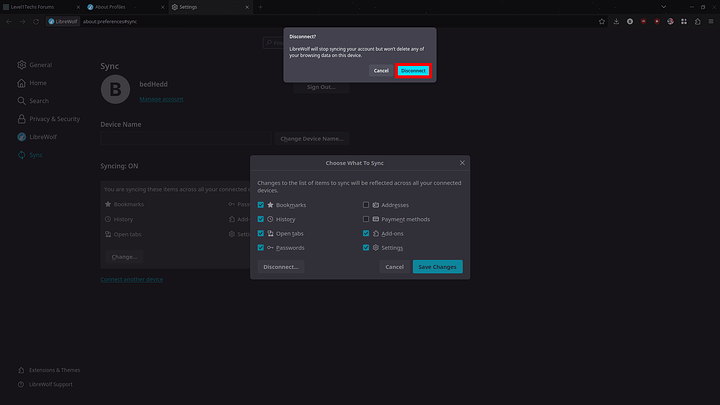
Task: Uncheck the Bookmarks sync checkbox
Action: (x=261, y=205)
